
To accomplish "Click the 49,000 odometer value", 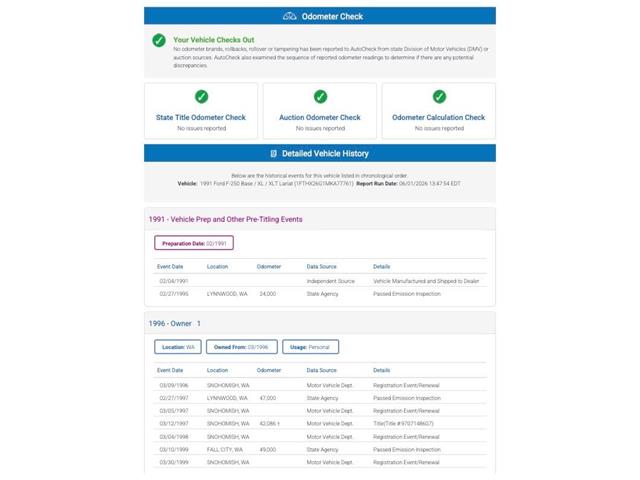I will [x=268, y=450].
